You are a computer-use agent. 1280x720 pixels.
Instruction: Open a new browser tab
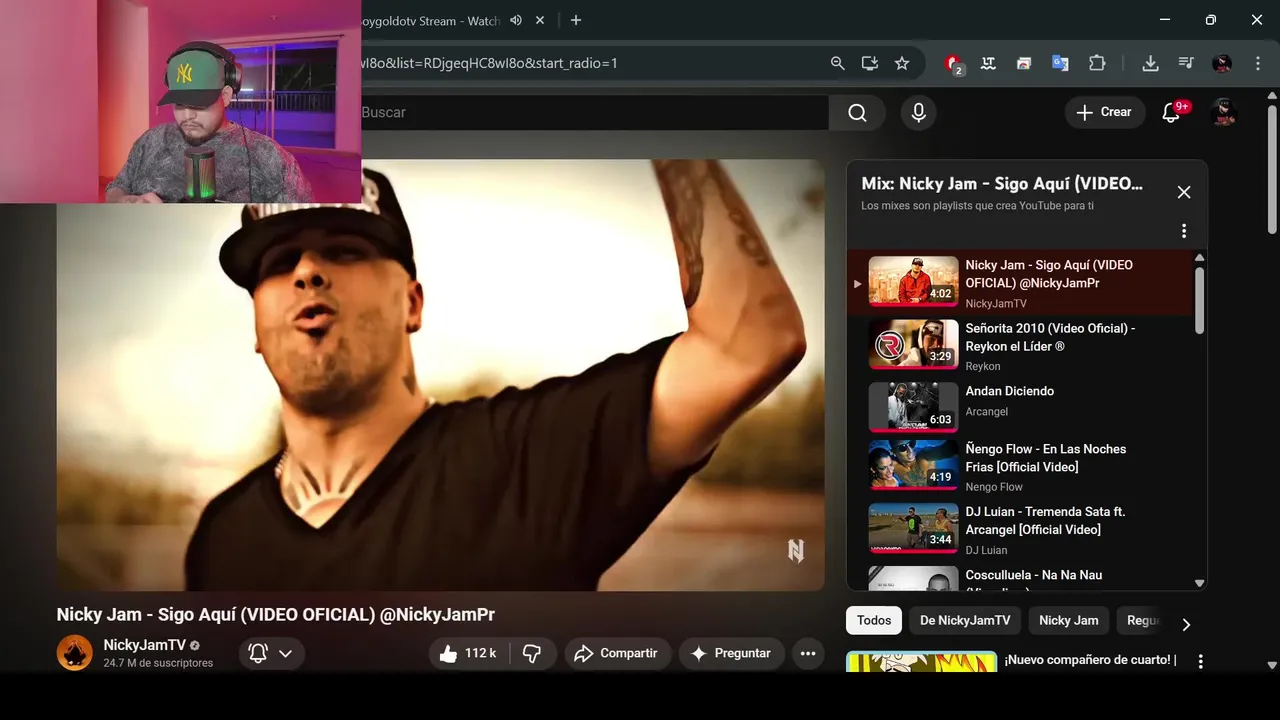tap(575, 20)
